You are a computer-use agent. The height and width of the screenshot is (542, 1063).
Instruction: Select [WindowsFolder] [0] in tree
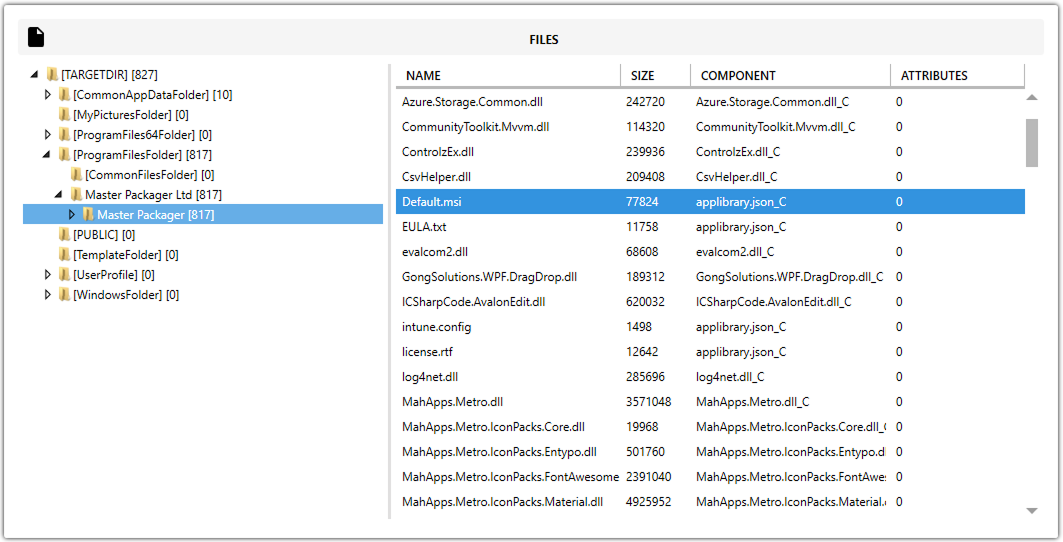point(126,295)
